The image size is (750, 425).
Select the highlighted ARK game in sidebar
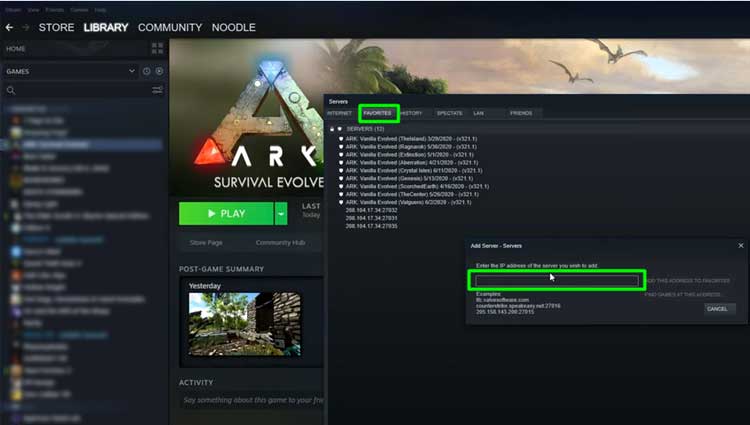click(82, 144)
